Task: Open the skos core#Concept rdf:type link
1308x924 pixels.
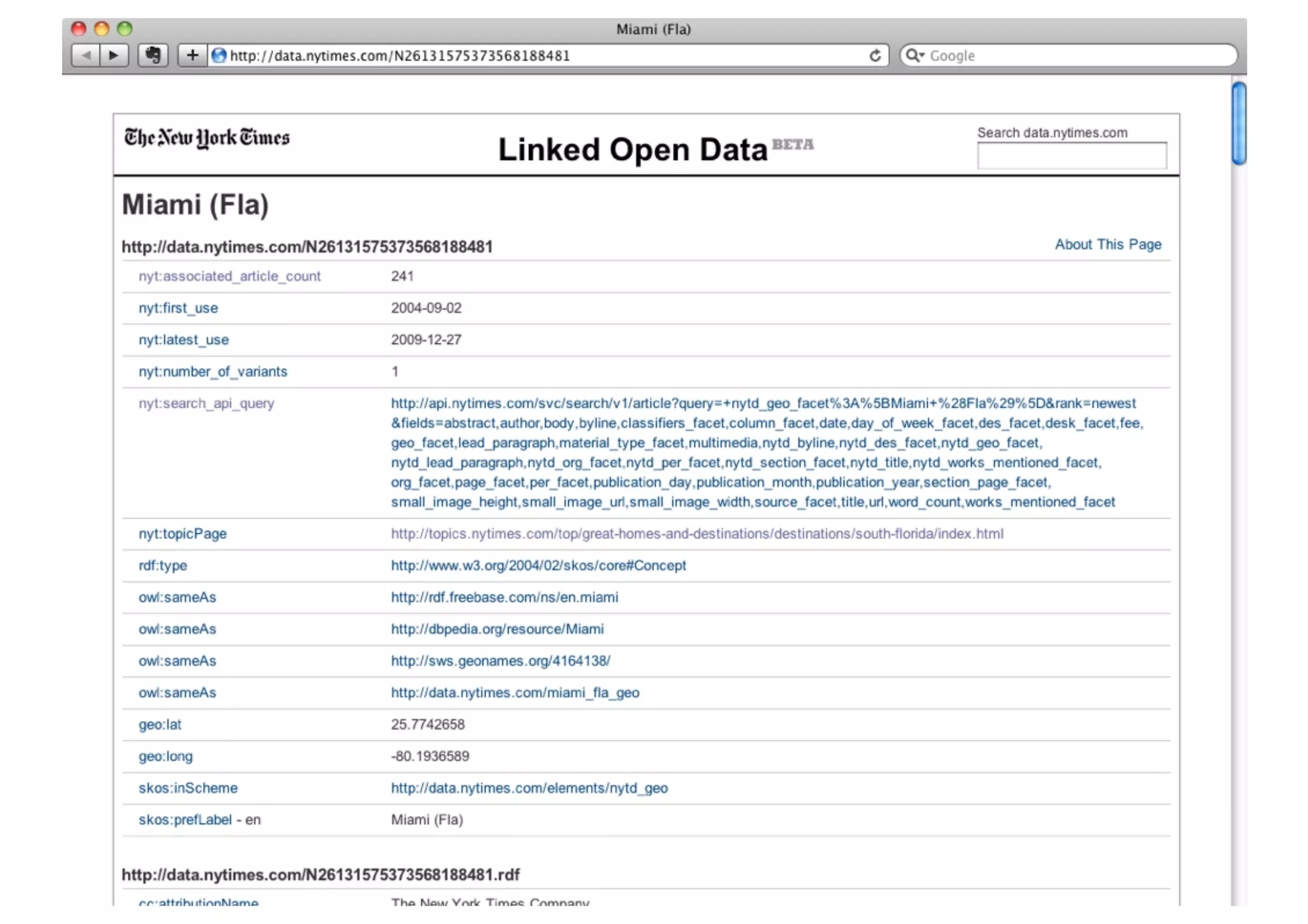Action: coord(538,566)
